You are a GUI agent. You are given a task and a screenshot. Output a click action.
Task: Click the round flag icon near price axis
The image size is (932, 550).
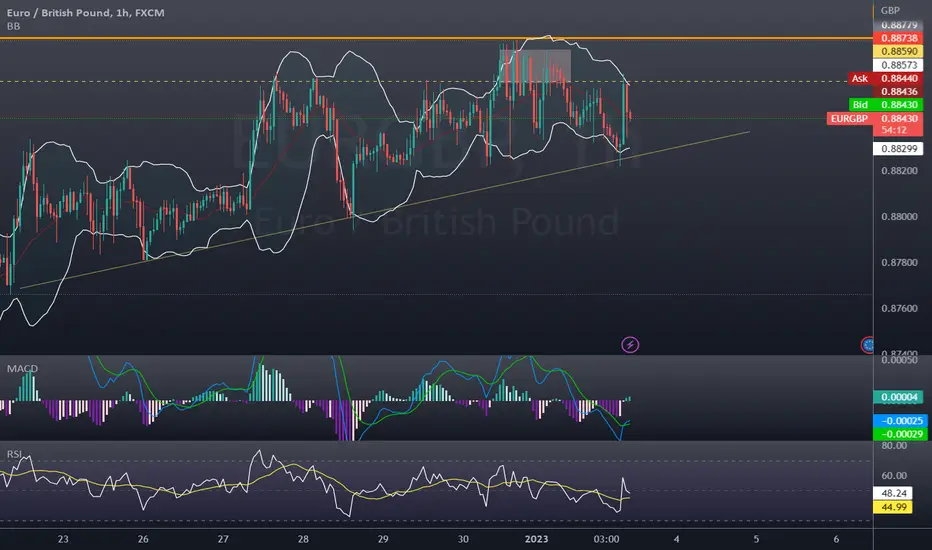coord(868,344)
